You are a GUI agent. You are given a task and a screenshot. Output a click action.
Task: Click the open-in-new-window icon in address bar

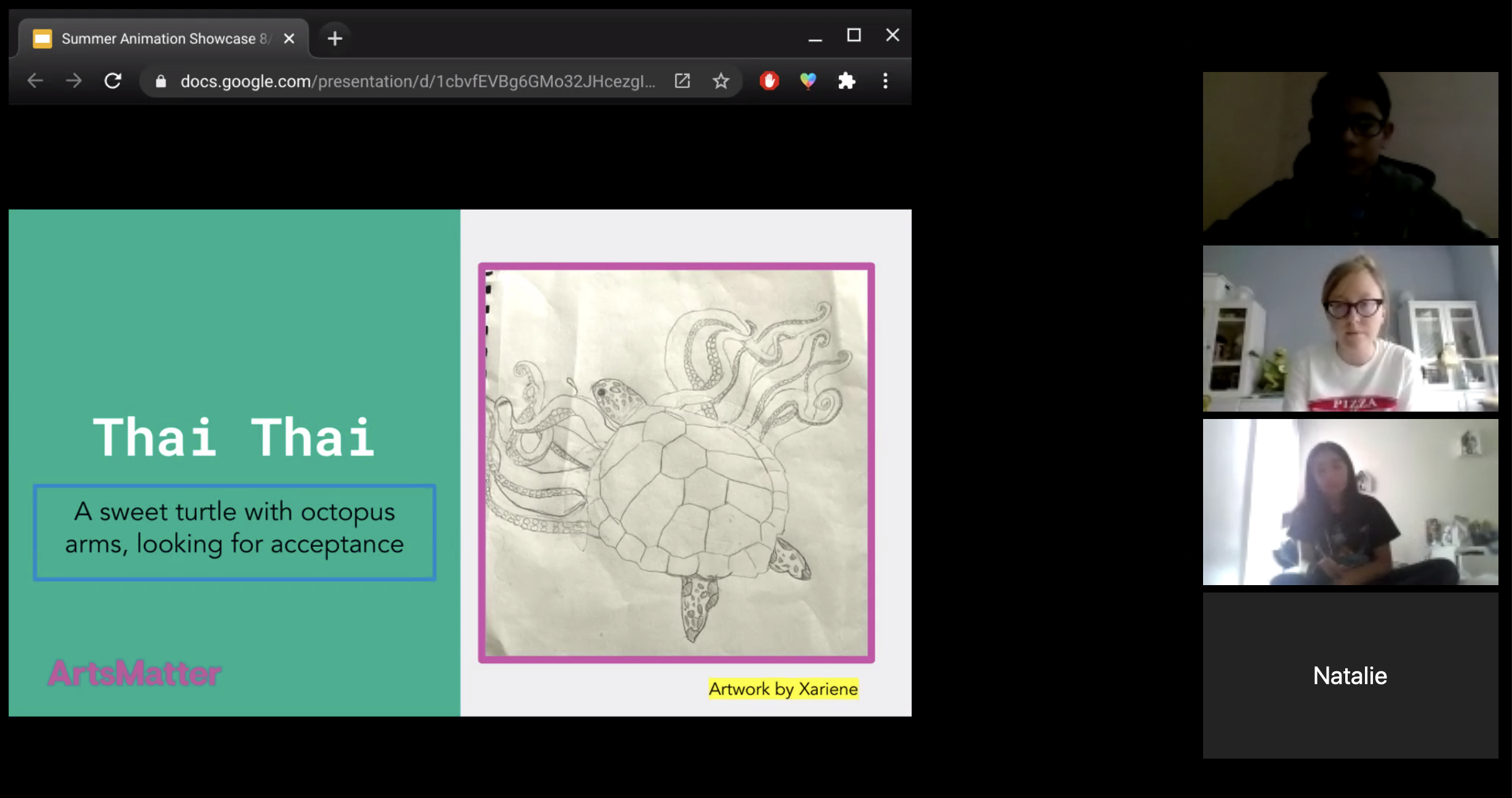(682, 81)
